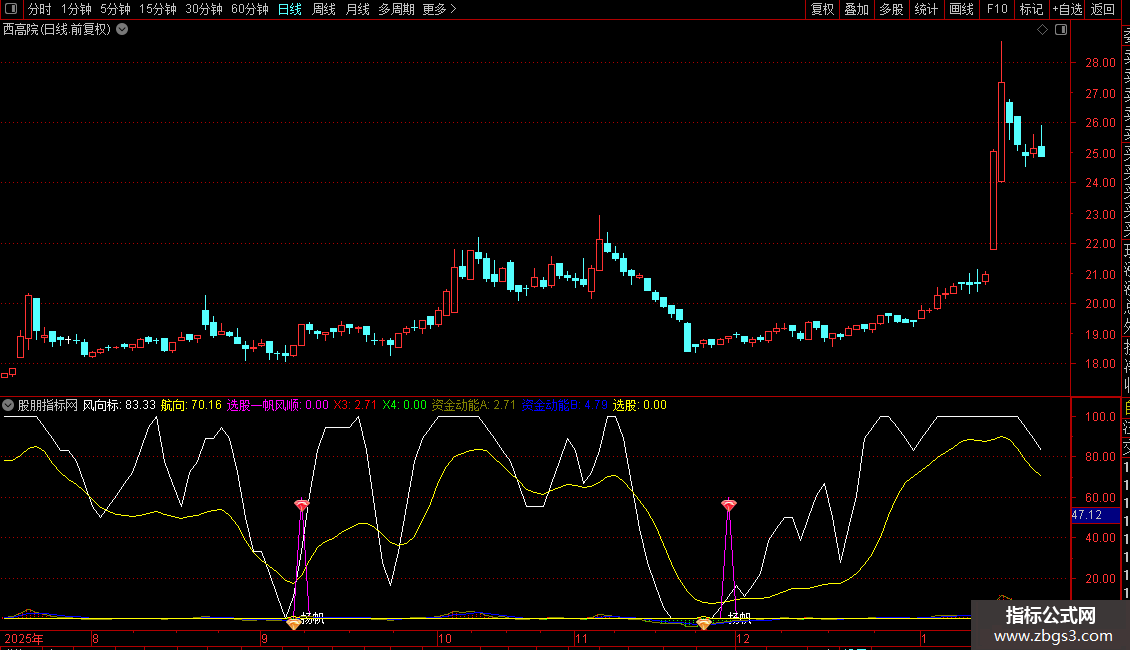The image size is (1130, 650).
Task: Open the 叠加 overlay option
Action: pyautogui.click(x=856, y=9)
